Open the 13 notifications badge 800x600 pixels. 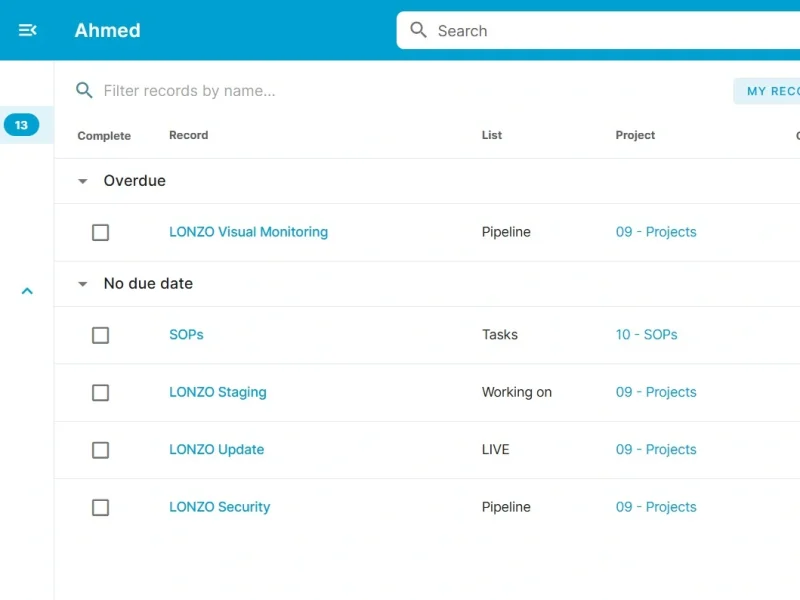point(21,125)
